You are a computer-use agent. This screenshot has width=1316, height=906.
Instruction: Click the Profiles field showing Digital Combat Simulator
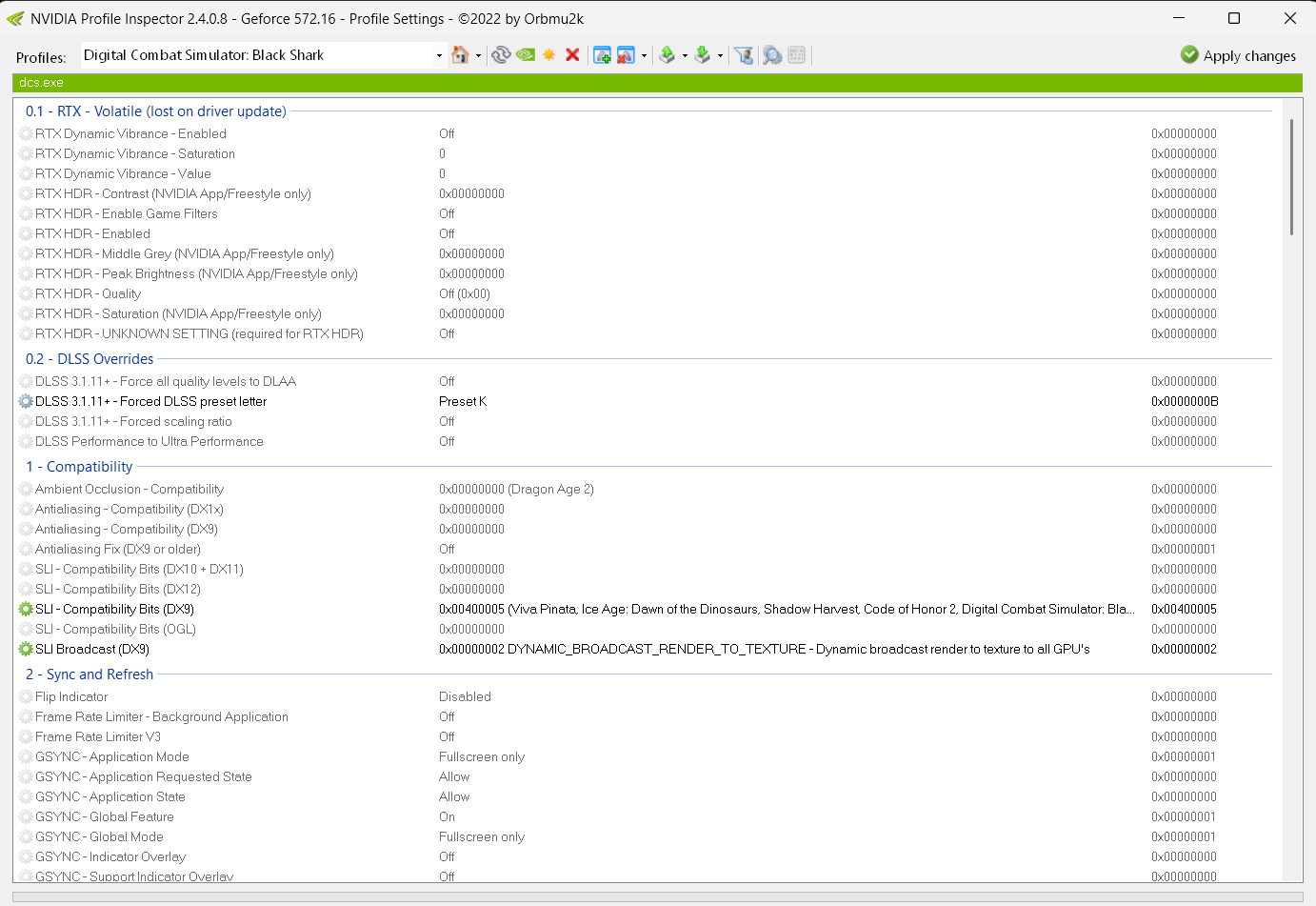coord(255,55)
